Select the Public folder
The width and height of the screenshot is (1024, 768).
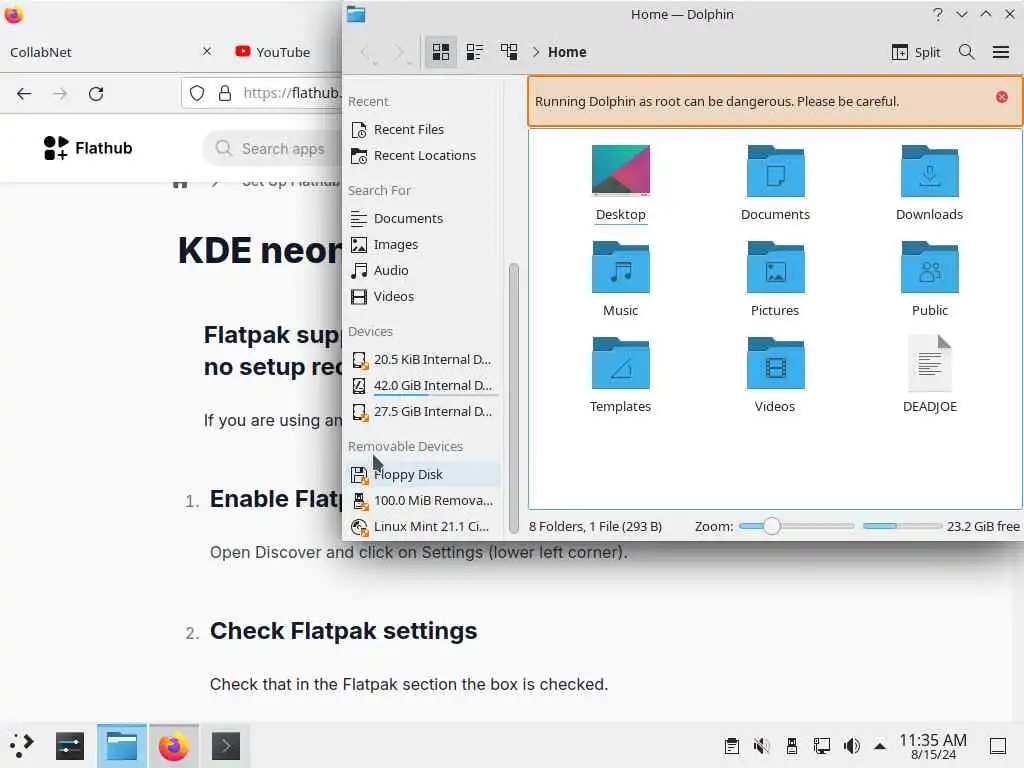(x=929, y=280)
